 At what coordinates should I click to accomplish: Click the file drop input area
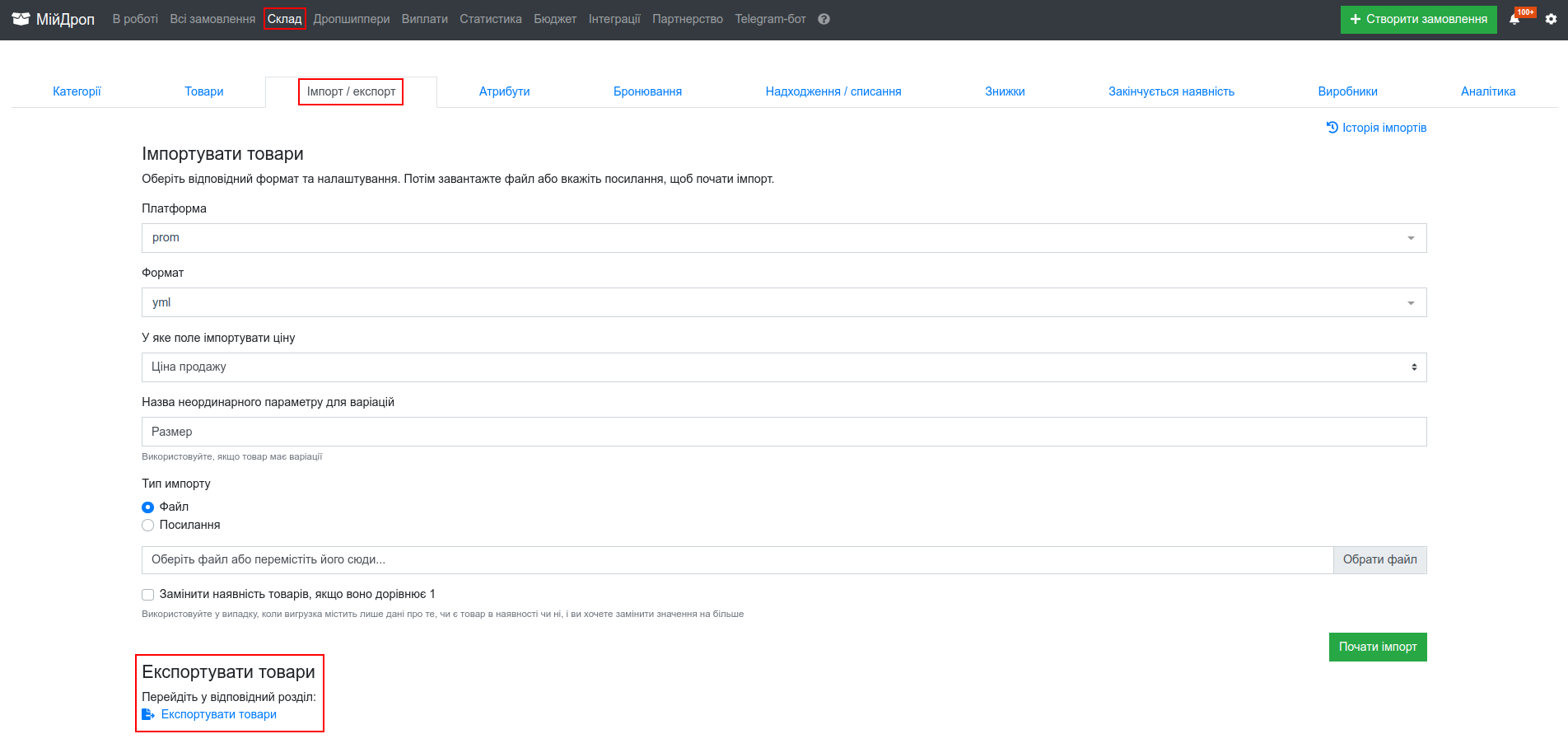point(737,560)
